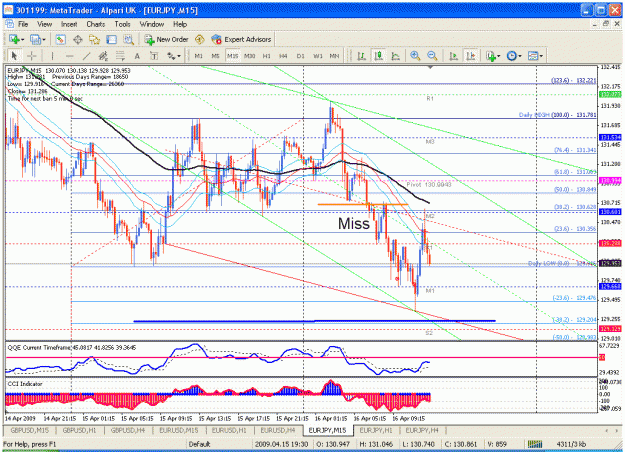The width and height of the screenshot is (625, 452).
Task: Open the Profiles toolbar icon
Action: (x=36, y=39)
